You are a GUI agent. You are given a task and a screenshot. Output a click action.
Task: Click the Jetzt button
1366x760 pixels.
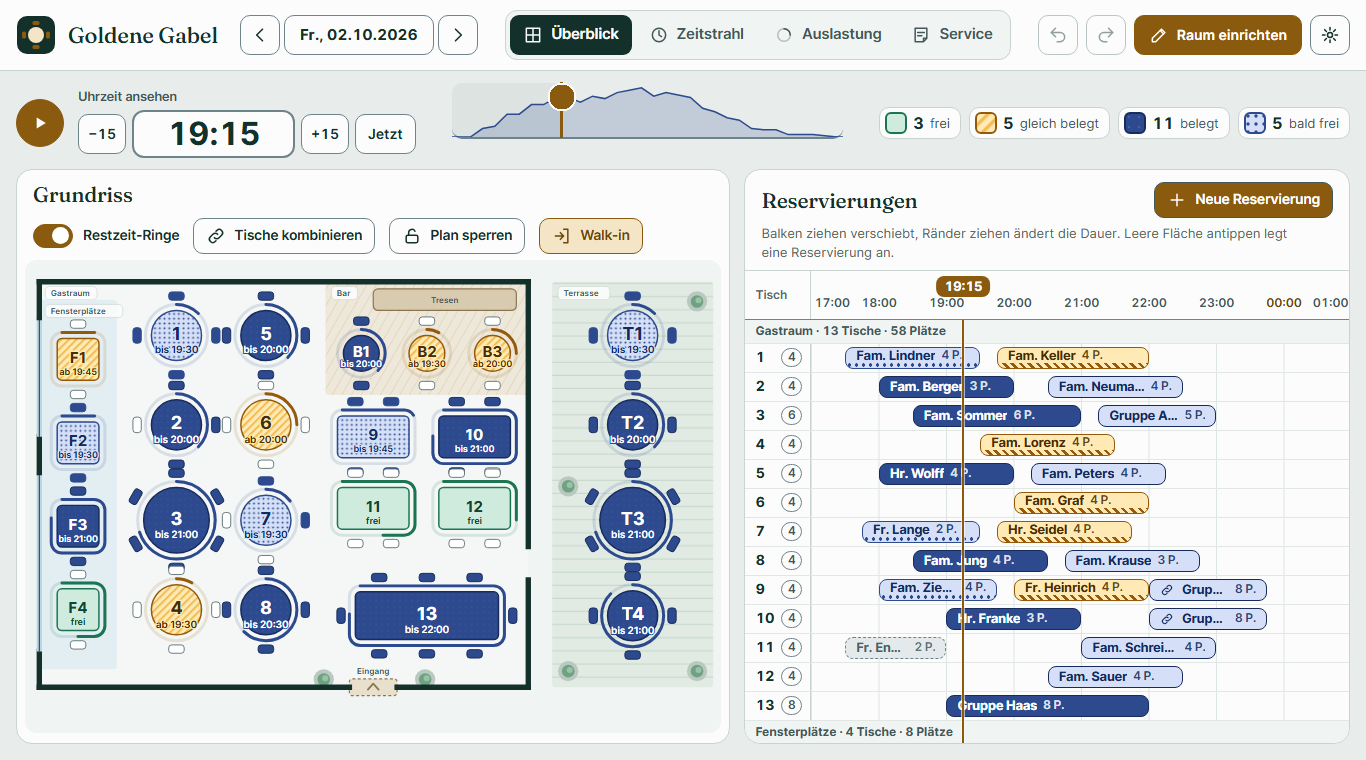click(385, 134)
